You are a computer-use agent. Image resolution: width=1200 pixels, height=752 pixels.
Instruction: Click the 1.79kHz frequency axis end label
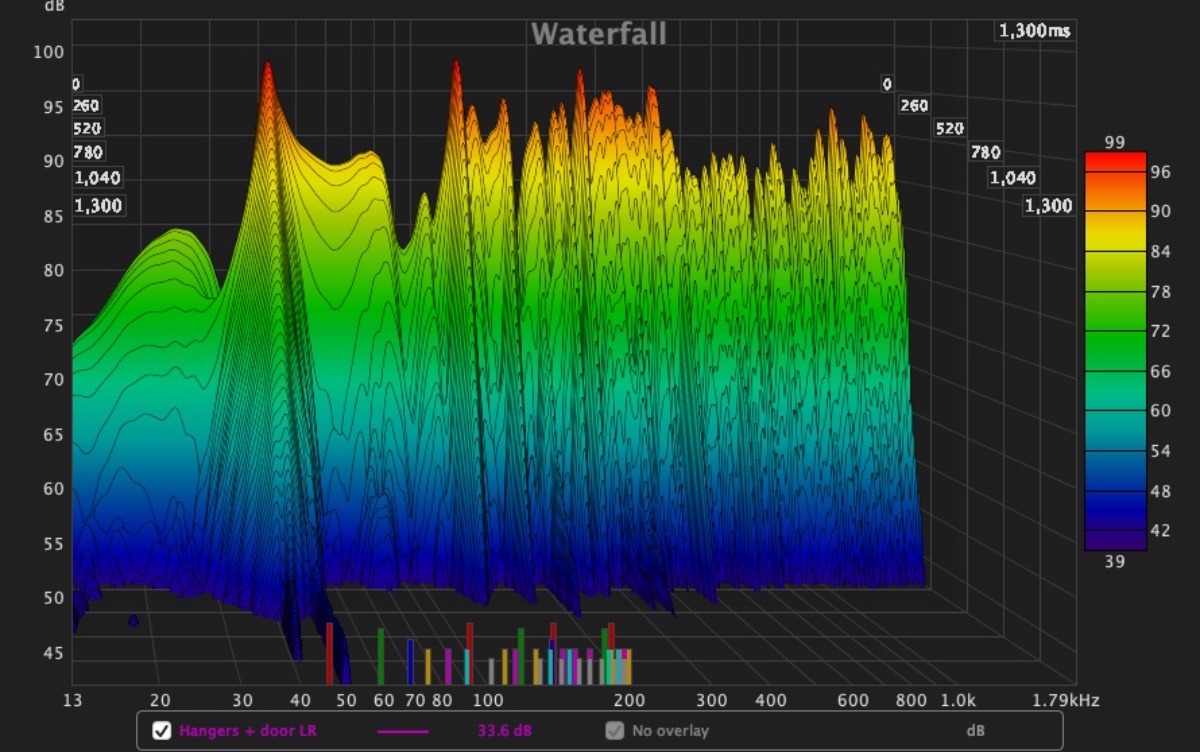click(1069, 700)
